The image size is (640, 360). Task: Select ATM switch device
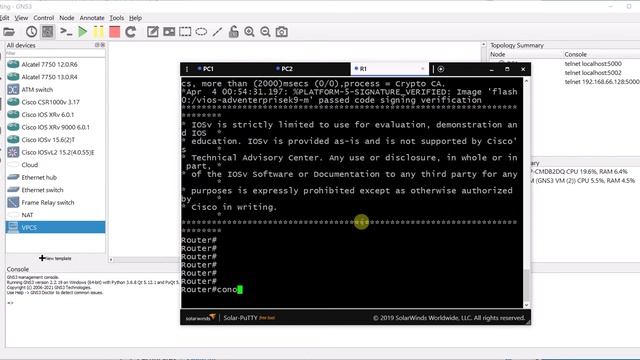tap(55, 89)
